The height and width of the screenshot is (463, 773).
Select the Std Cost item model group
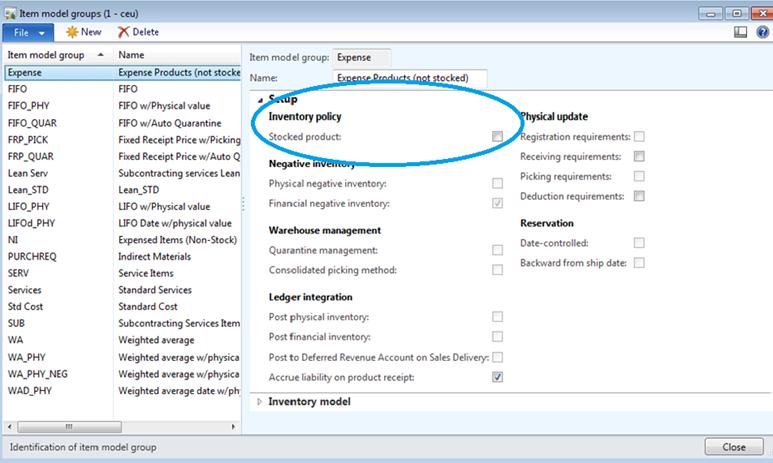27,307
